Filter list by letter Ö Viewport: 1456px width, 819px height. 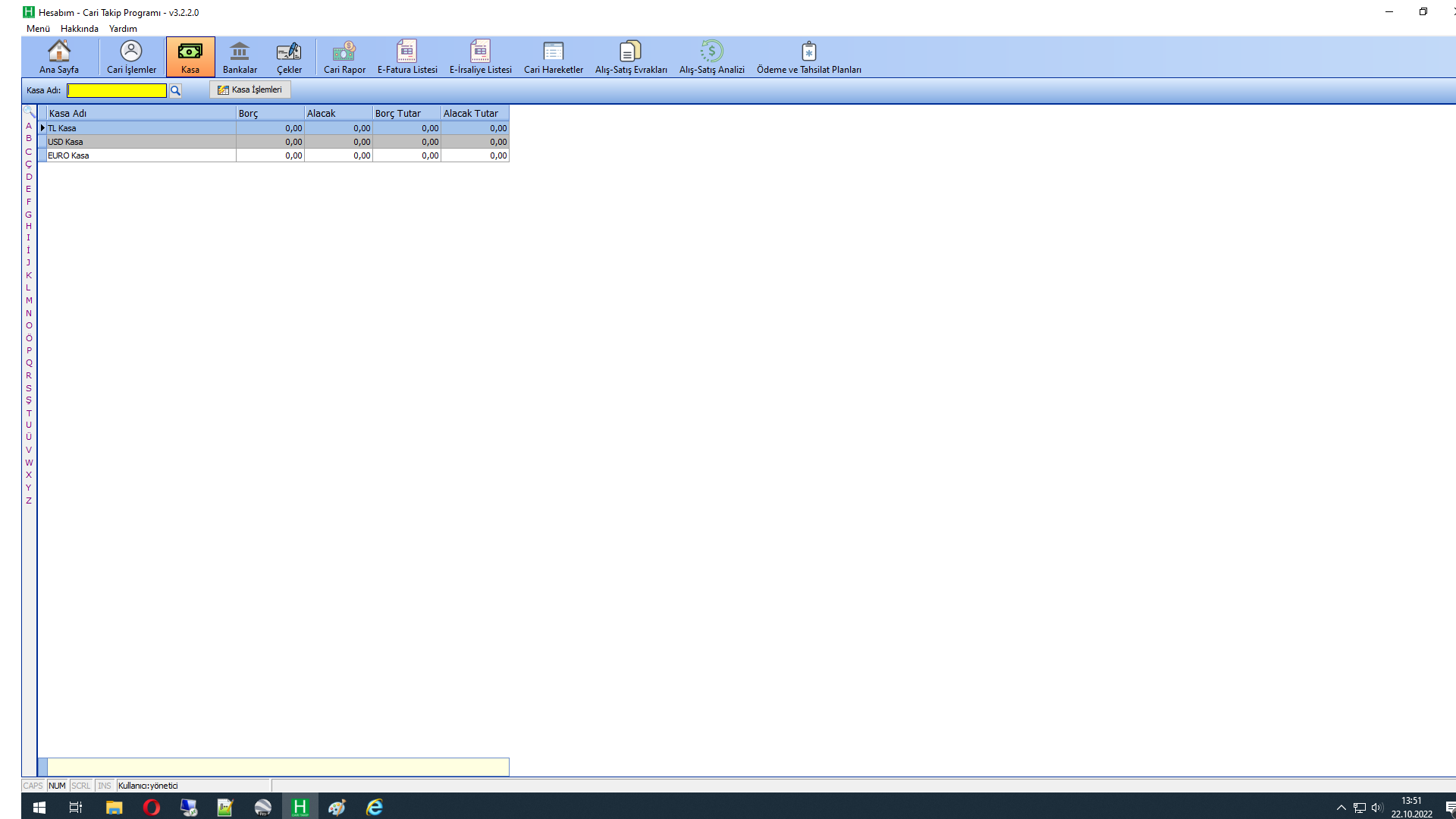pyautogui.click(x=29, y=337)
